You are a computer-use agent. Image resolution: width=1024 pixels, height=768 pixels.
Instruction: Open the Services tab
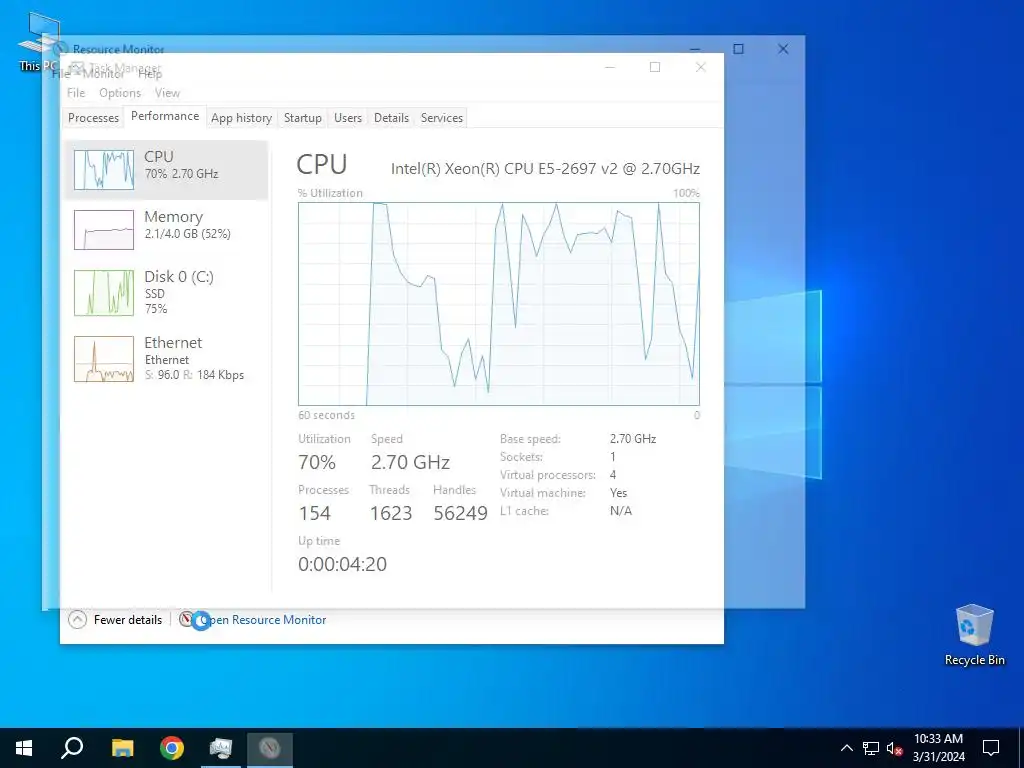click(x=441, y=118)
